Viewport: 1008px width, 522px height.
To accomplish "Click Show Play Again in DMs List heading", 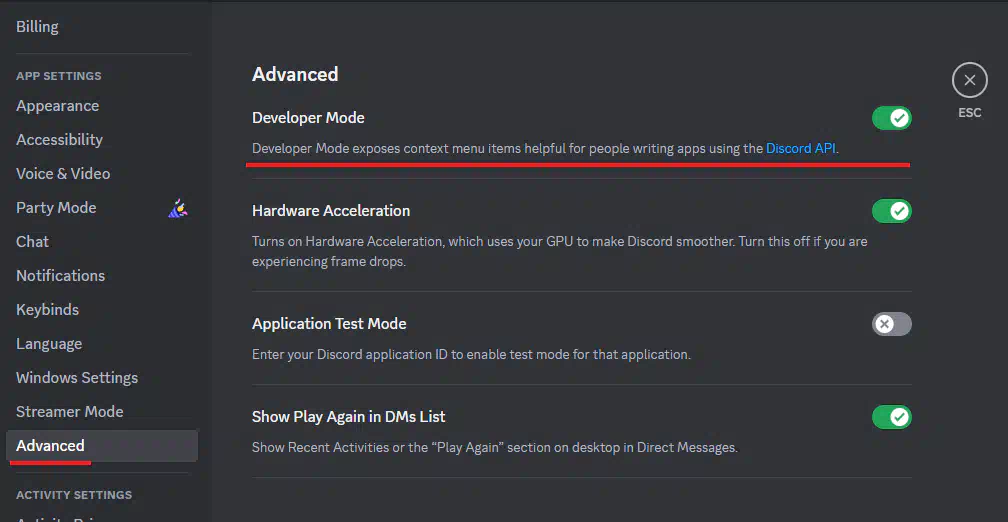I will click(348, 417).
